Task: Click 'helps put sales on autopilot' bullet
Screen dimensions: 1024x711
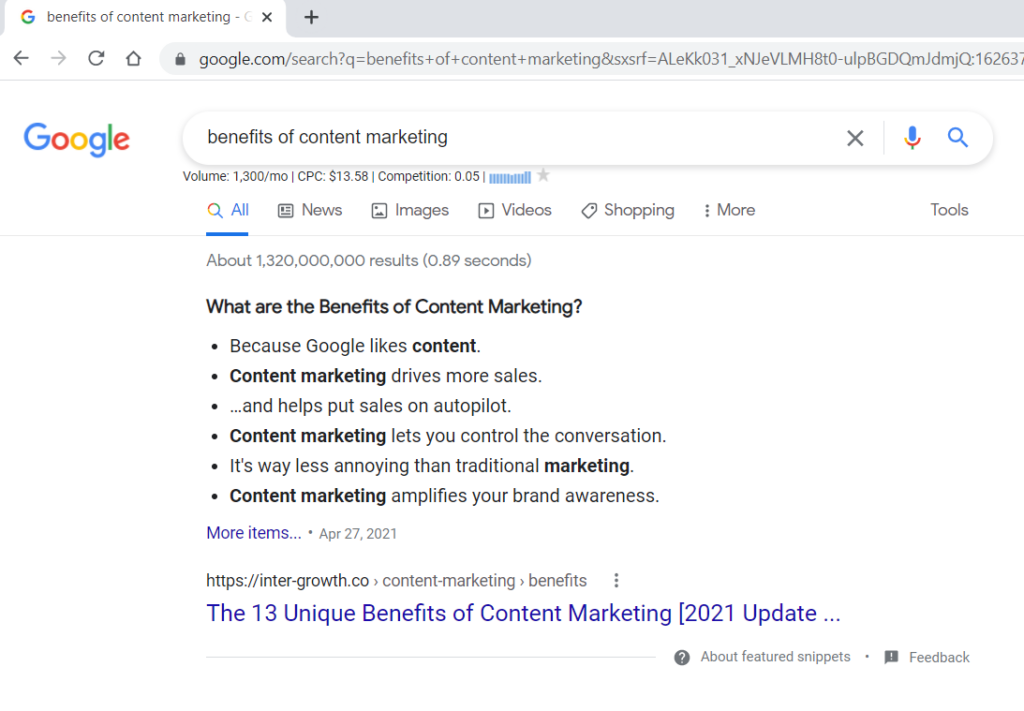Action: pyautogui.click(x=370, y=406)
